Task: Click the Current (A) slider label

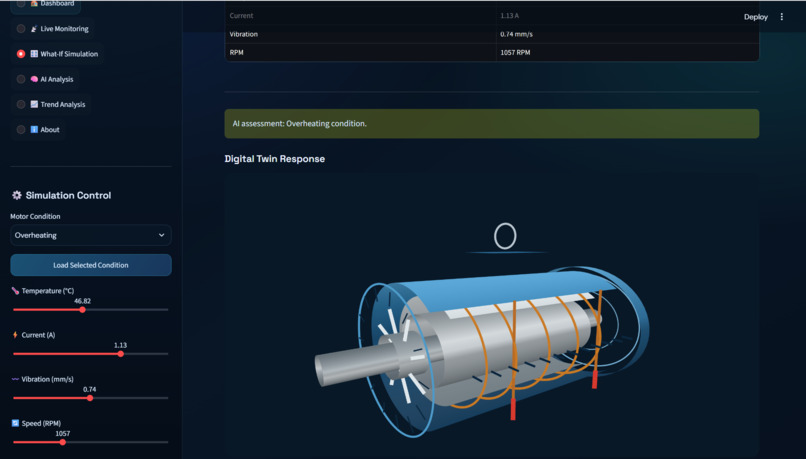Action: click(x=38, y=335)
